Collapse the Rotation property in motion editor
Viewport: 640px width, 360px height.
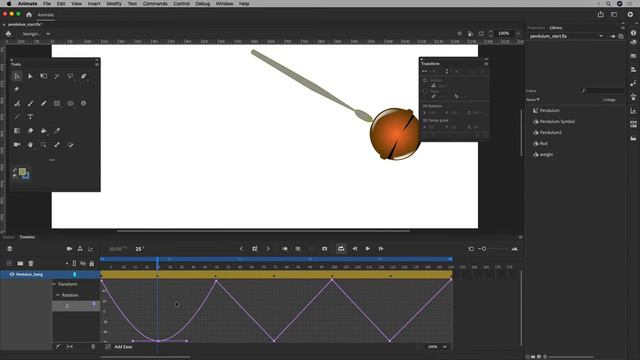click(58, 295)
